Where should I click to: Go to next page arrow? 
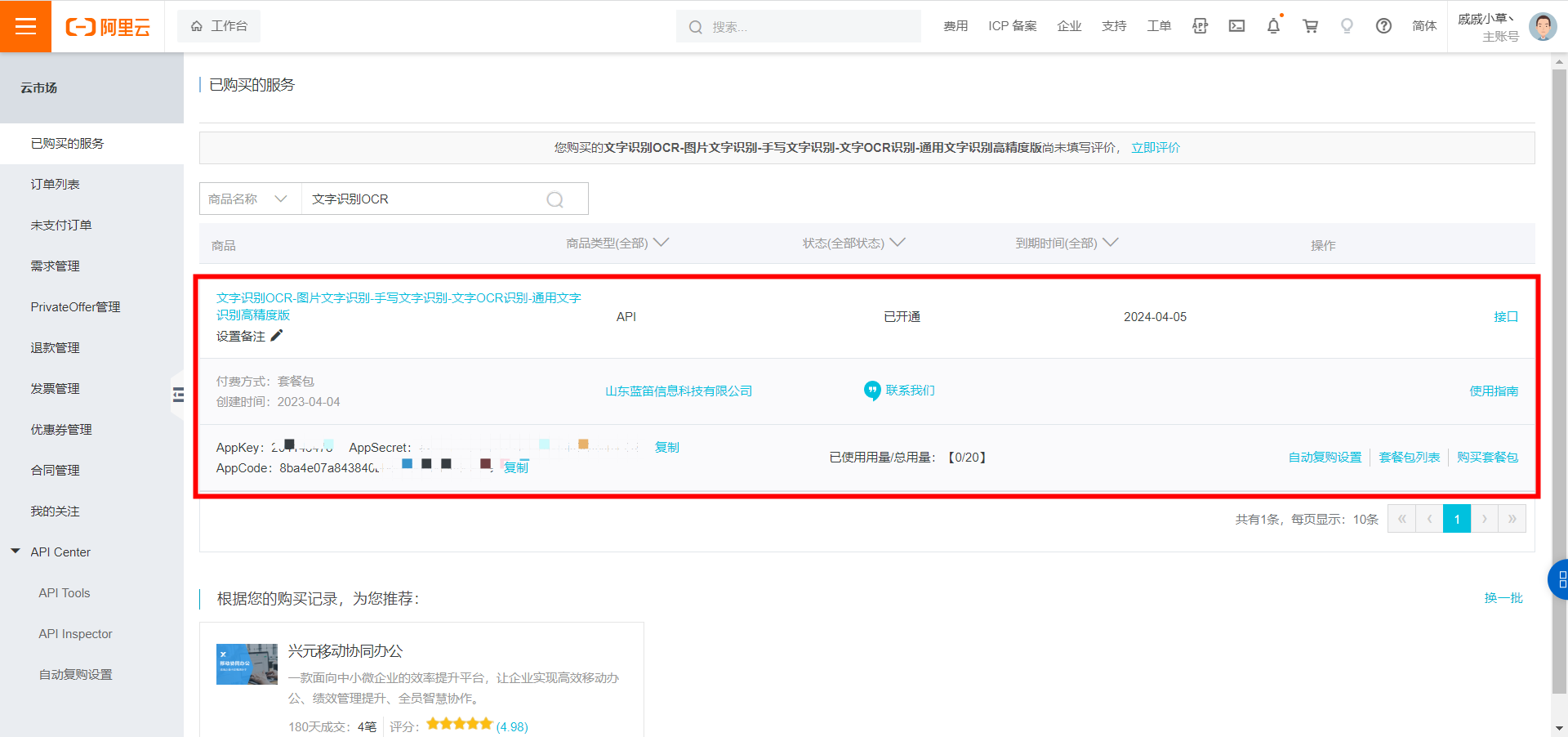pyautogui.click(x=1485, y=519)
